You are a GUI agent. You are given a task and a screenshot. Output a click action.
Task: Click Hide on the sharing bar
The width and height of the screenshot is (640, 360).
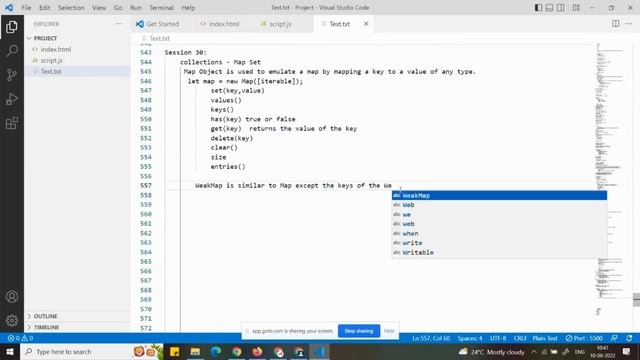[x=389, y=331]
